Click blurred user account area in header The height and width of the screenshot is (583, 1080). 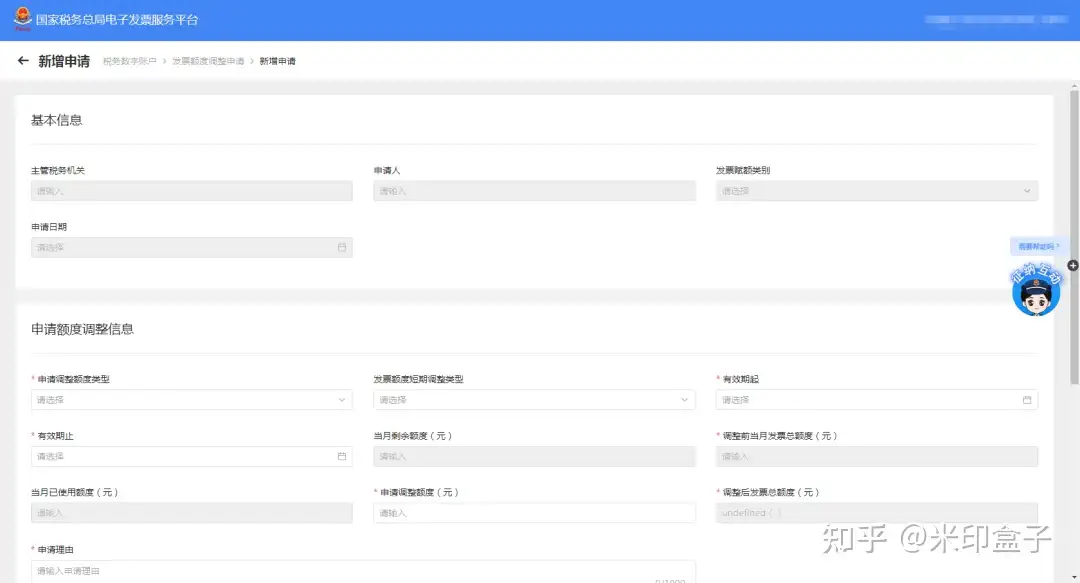click(996, 19)
